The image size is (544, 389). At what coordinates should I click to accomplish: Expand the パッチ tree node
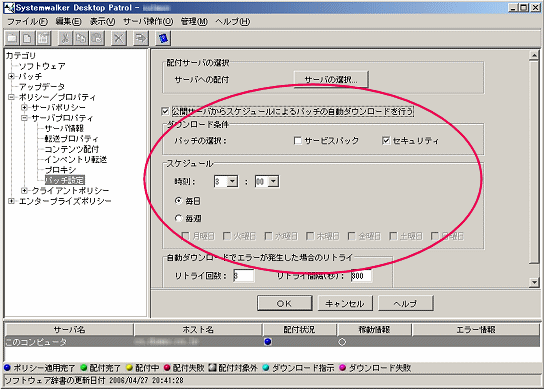coord(11,76)
